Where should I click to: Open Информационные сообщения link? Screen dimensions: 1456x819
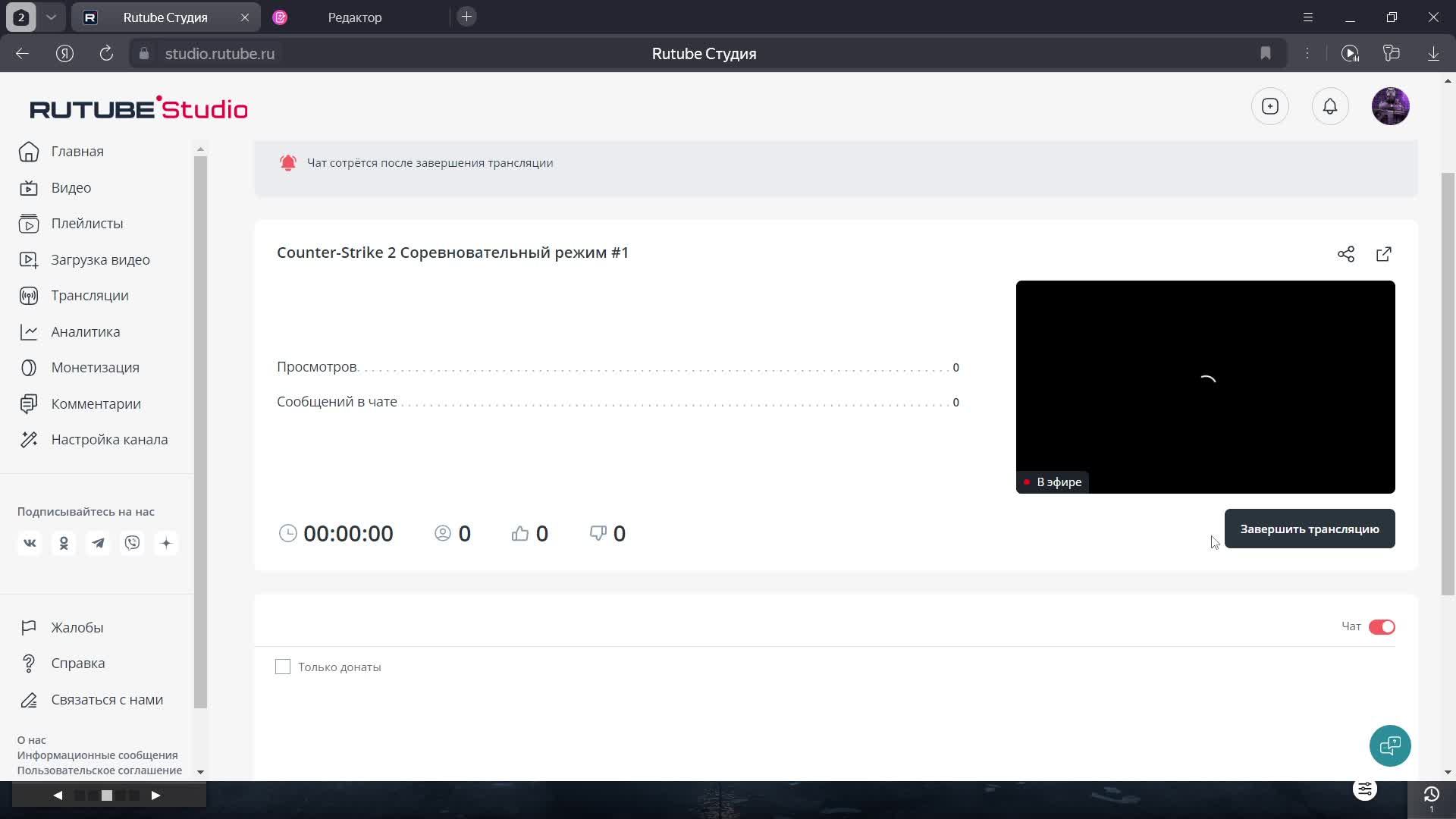click(98, 755)
